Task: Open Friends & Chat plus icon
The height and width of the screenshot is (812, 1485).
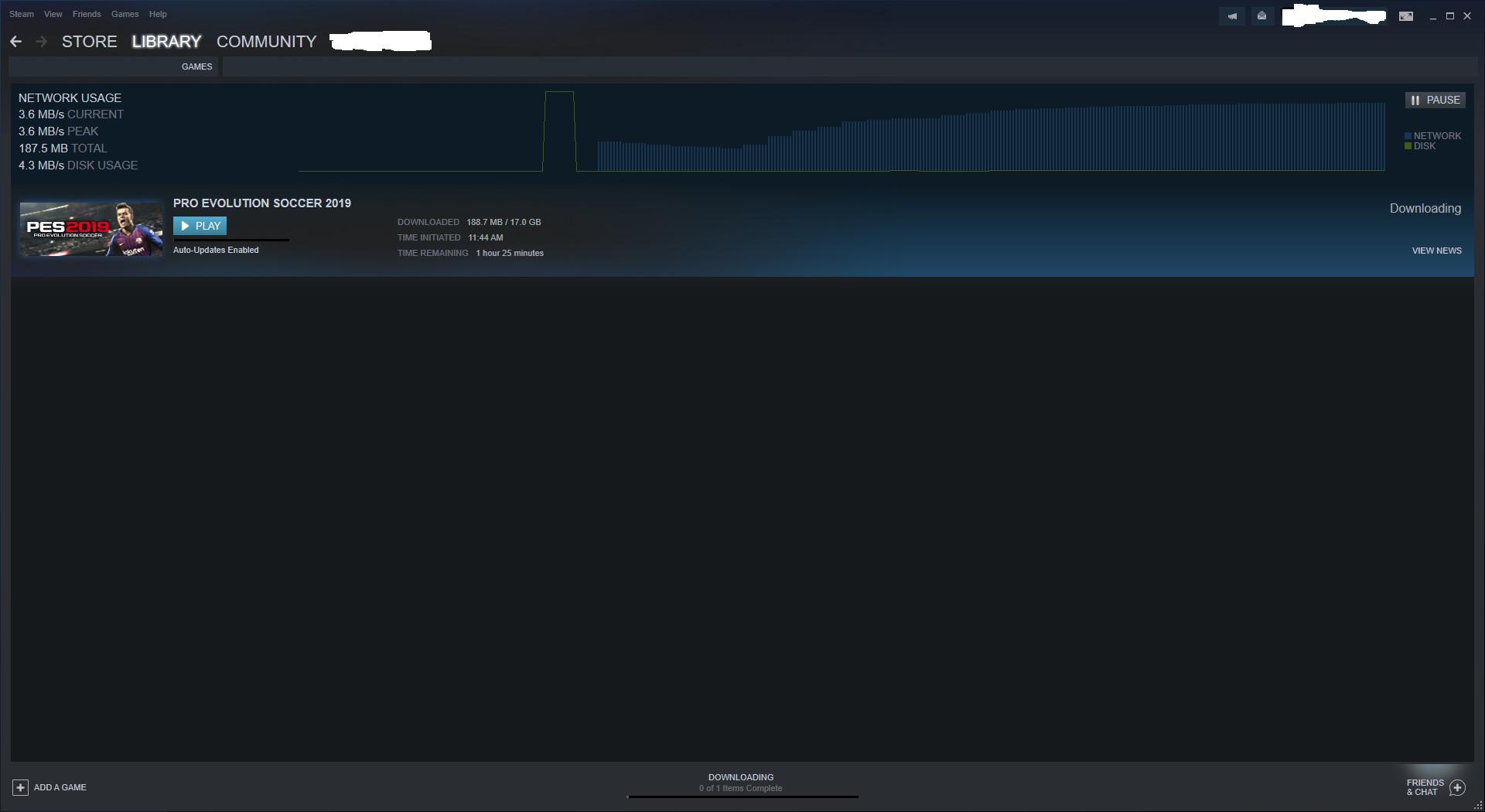Action: point(1457,787)
